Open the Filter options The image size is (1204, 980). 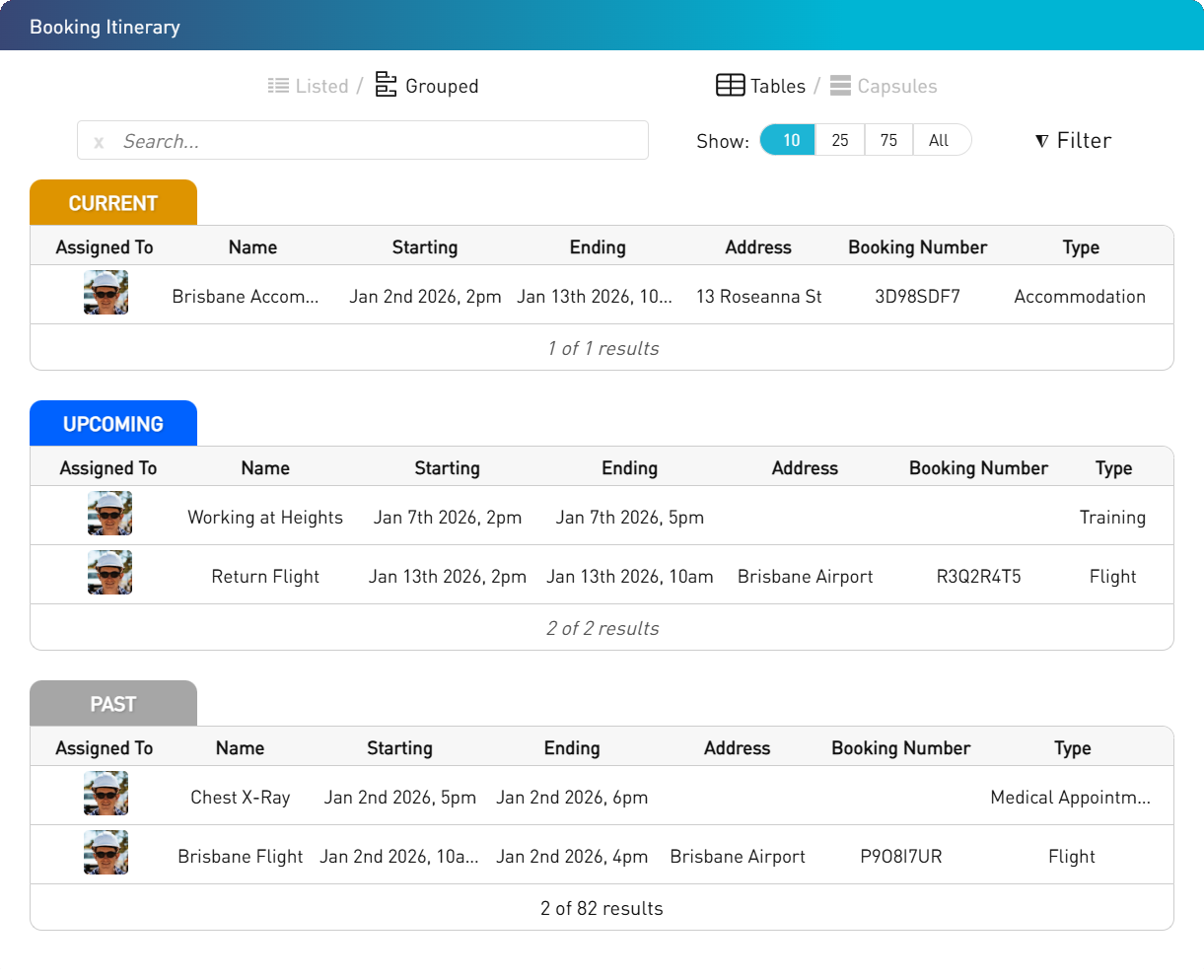(x=1072, y=140)
